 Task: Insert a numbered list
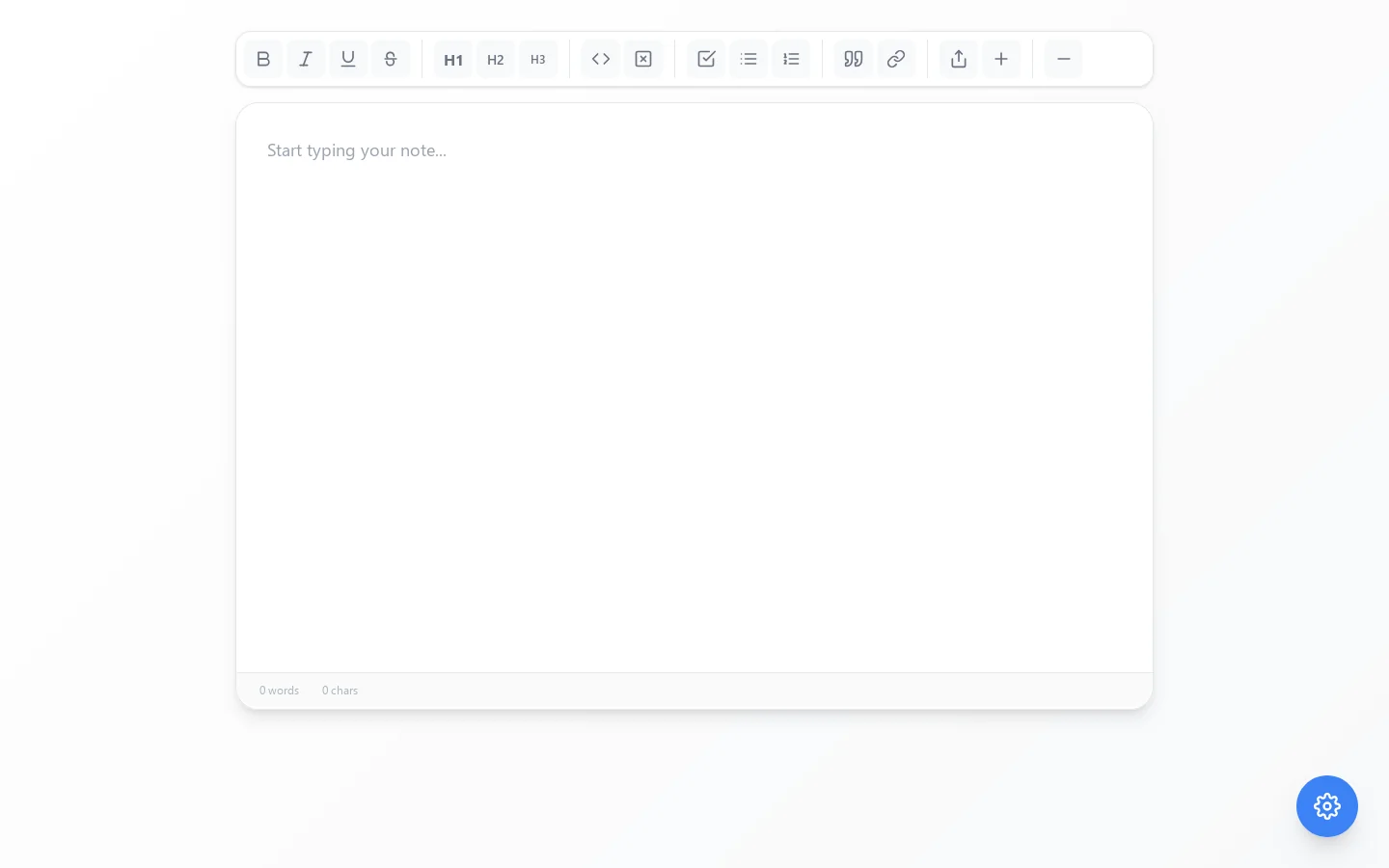[791, 59]
